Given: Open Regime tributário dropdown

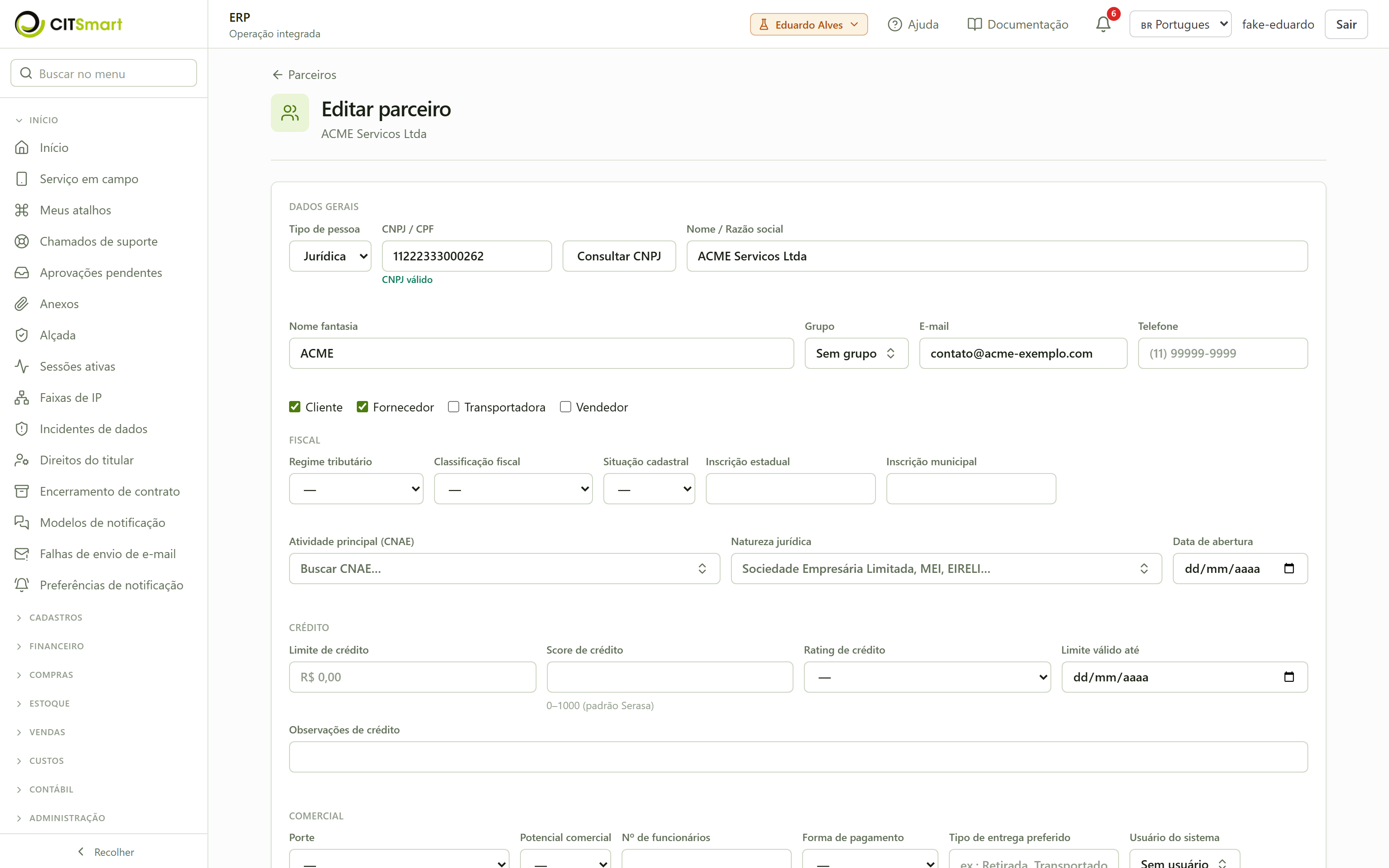Looking at the screenshot, I should (x=356, y=489).
